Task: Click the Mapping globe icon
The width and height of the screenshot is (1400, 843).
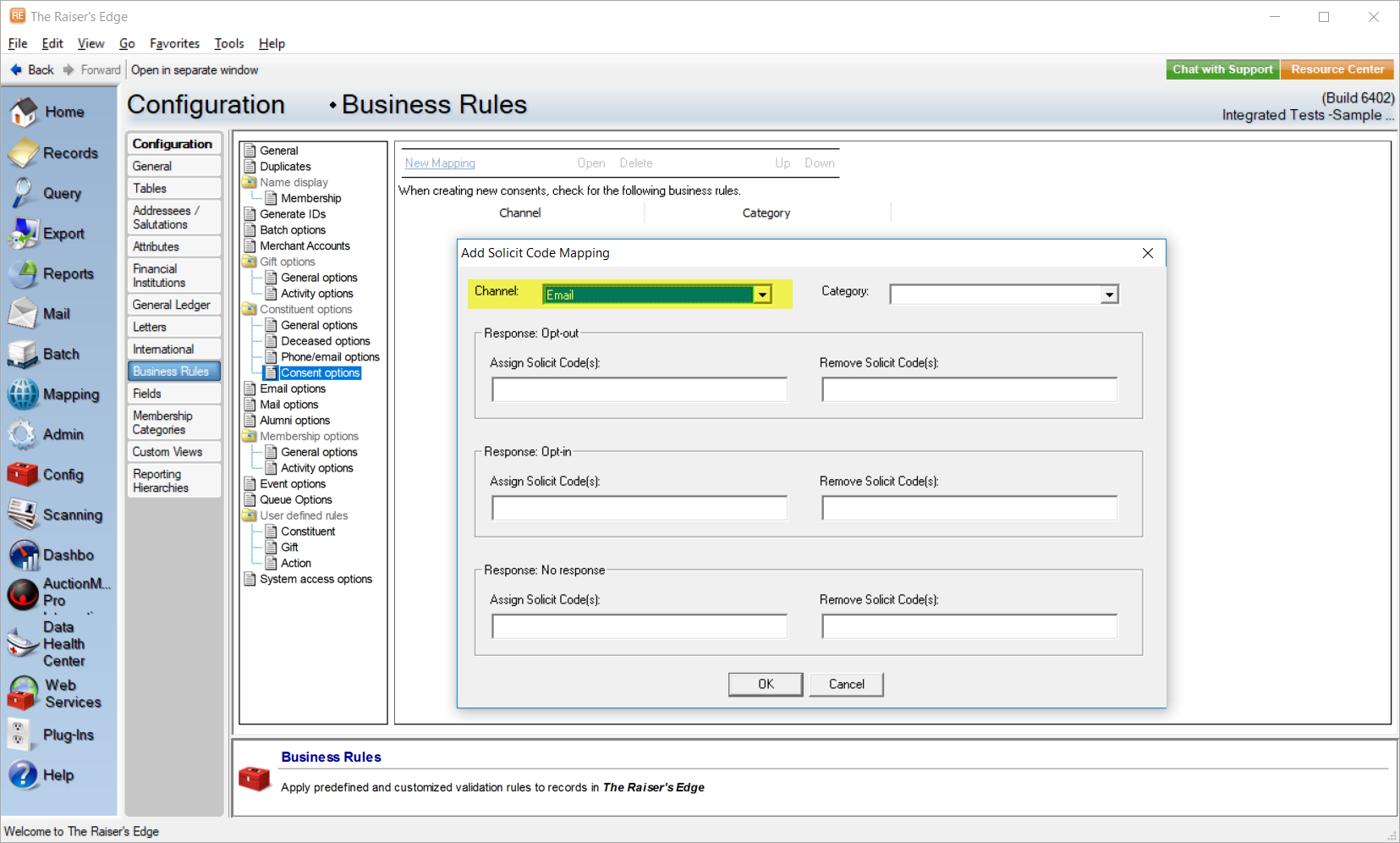Action: (23, 394)
